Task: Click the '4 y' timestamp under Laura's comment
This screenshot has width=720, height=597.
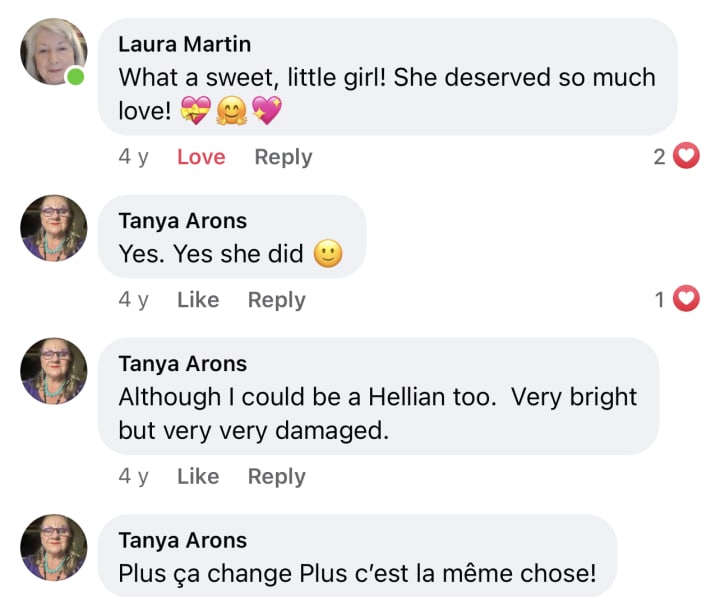Action: pos(133,157)
